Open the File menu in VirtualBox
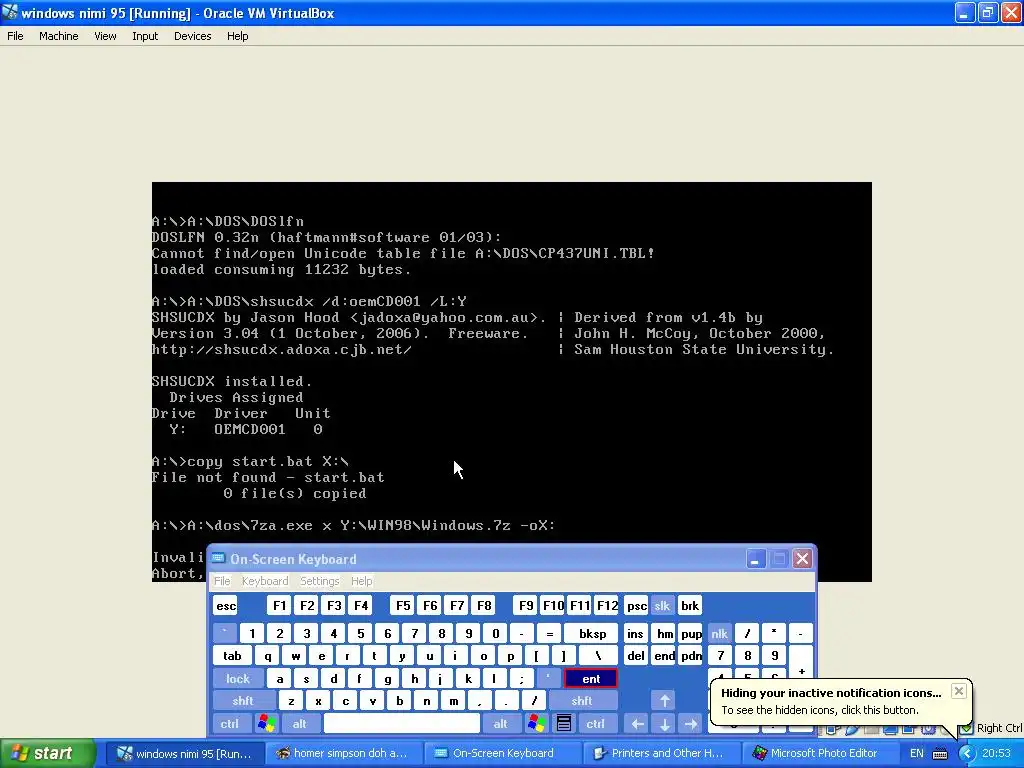Screen dimensions: 1024x768 tap(15, 36)
